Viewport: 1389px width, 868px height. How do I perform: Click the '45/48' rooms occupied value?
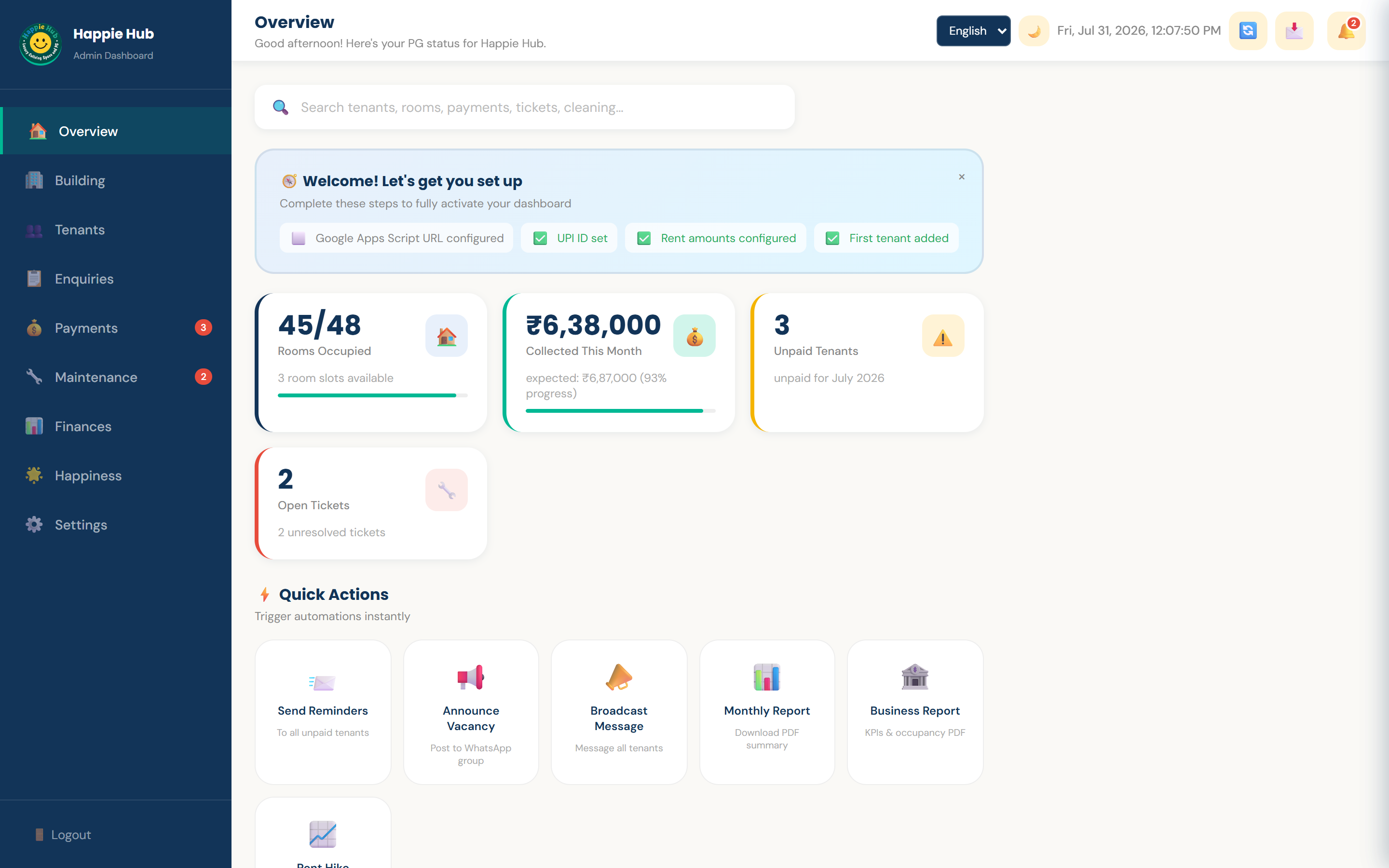click(320, 325)
